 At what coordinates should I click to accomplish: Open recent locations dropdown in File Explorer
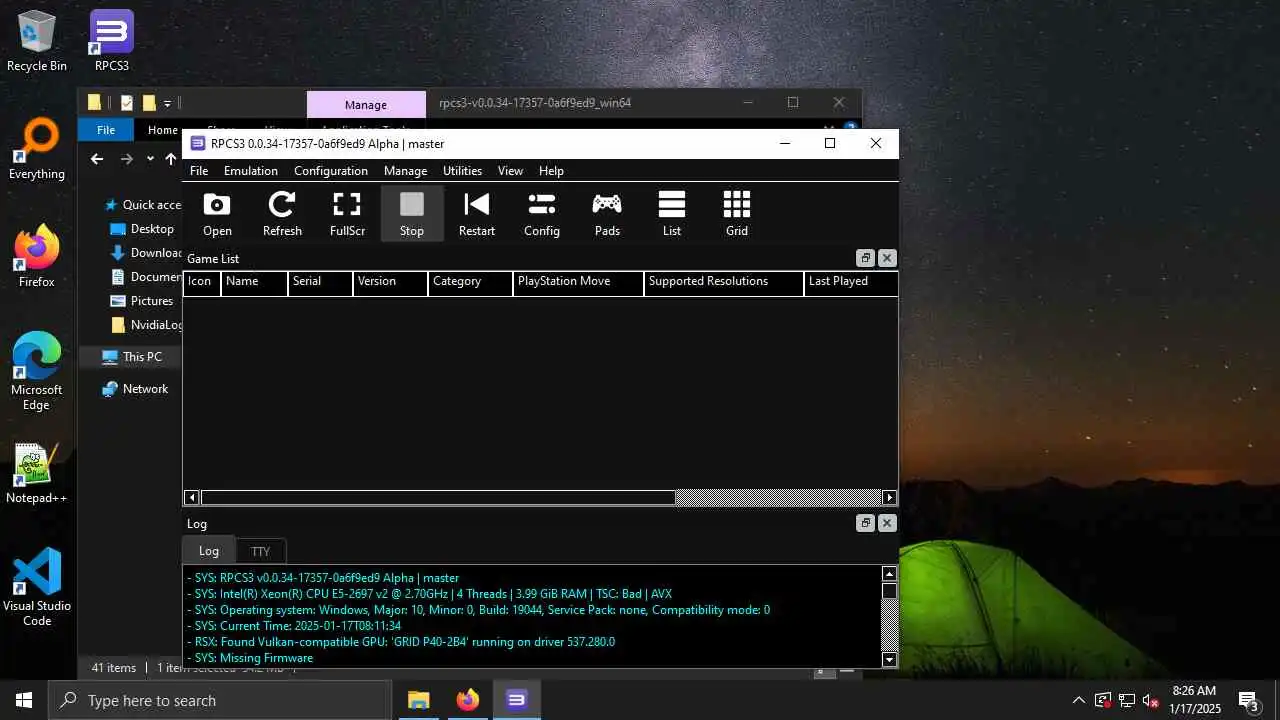tap(150, 158)
